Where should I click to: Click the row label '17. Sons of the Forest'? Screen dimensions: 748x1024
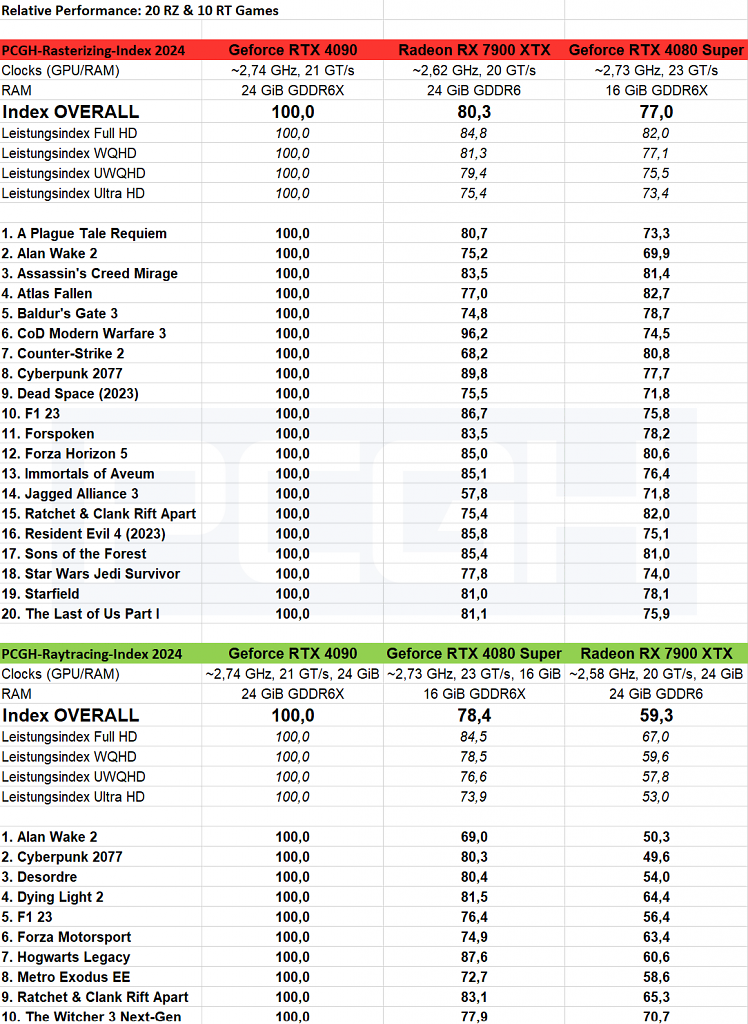(74, 554)
